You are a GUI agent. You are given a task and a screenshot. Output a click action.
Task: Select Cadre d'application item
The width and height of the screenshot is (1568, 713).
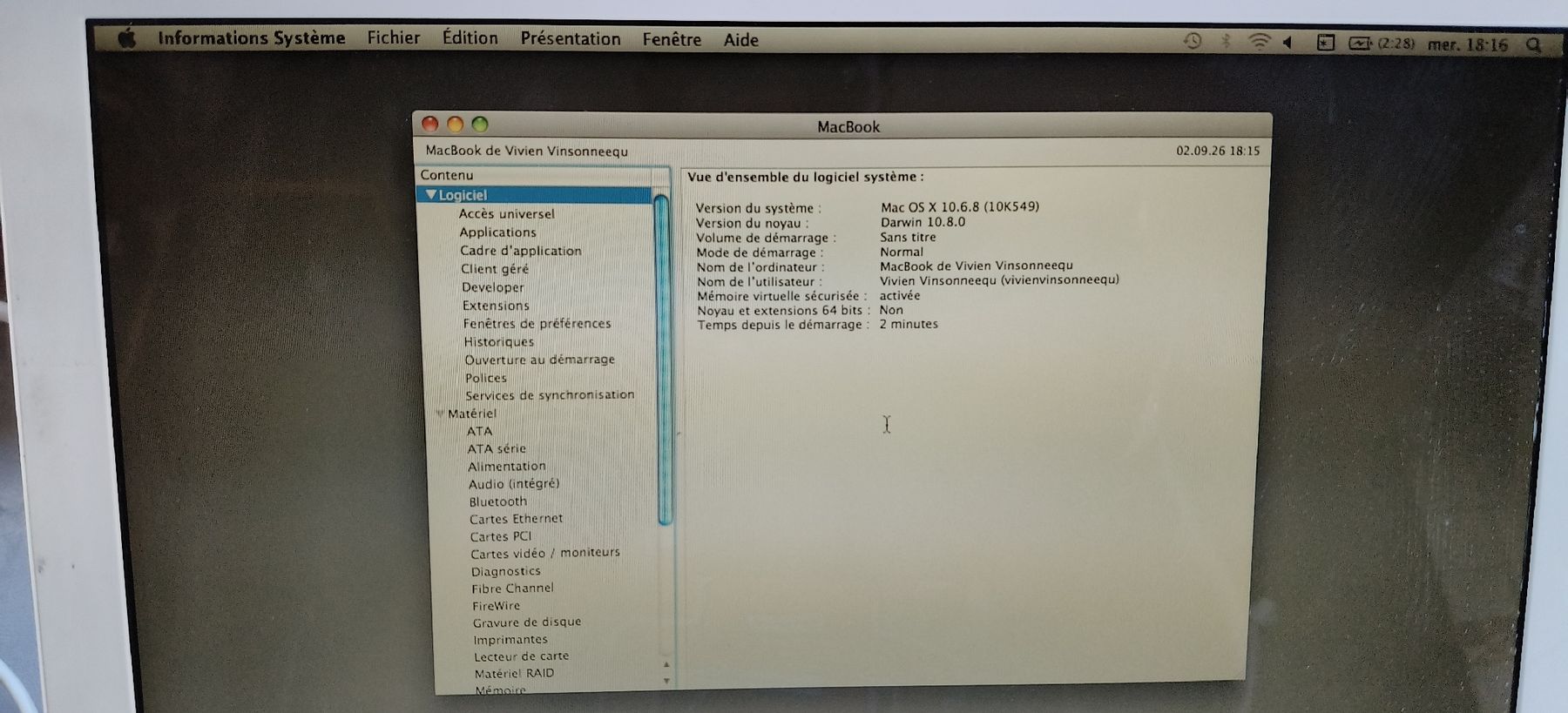(521, 251)
